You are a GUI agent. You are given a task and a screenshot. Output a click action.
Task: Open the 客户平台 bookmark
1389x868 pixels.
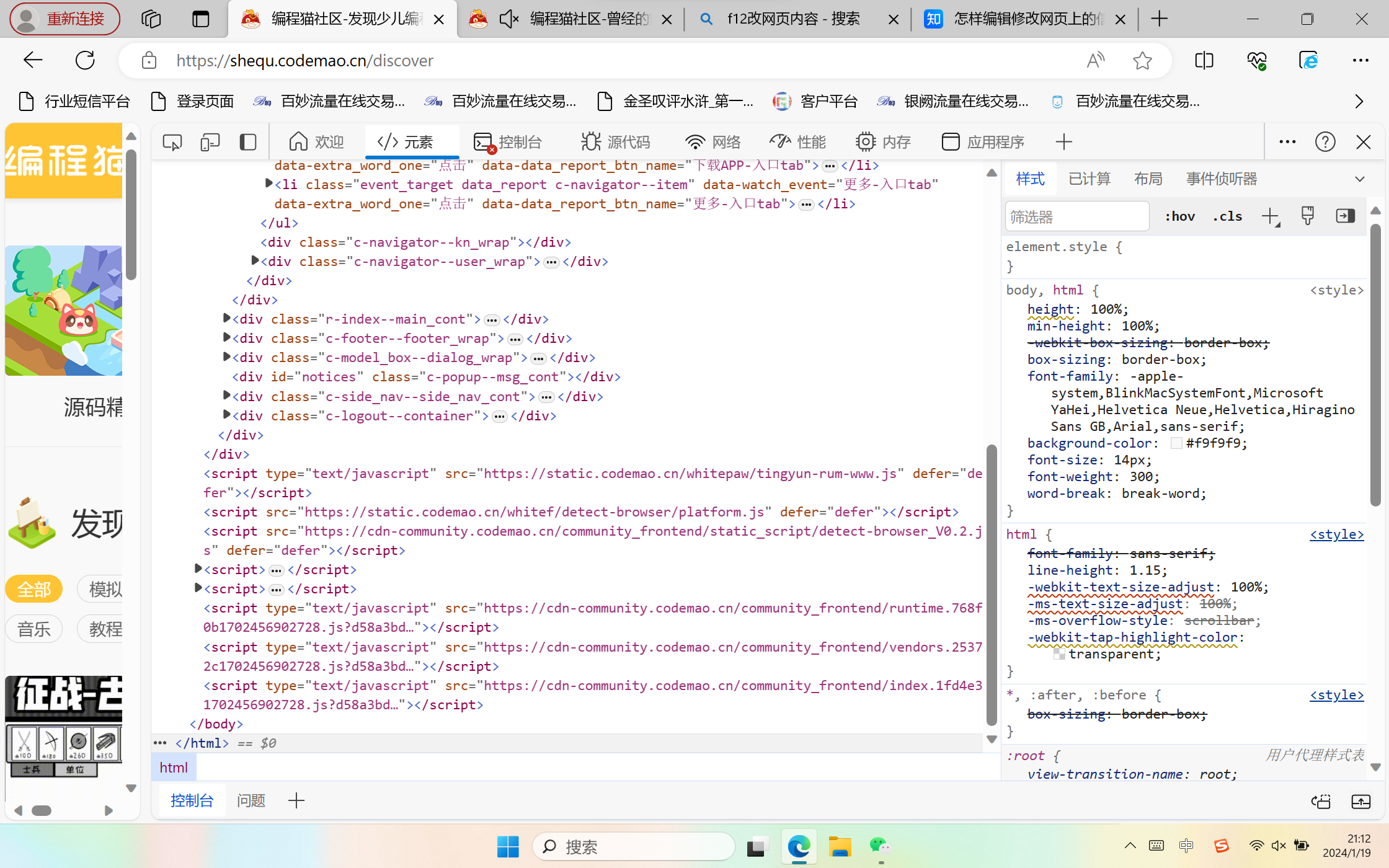(815, 101)
